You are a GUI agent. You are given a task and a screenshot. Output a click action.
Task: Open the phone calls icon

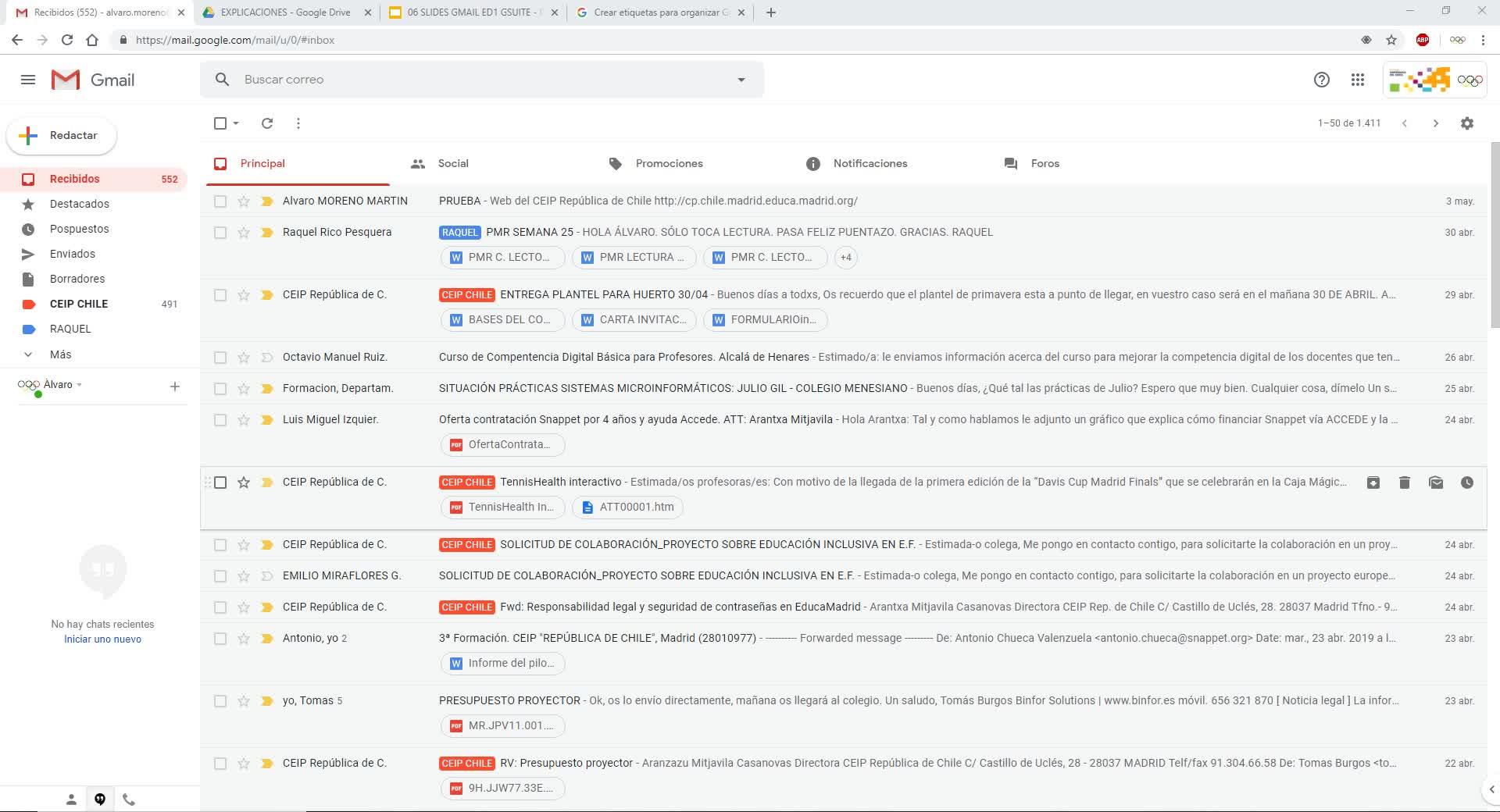tap(129, 800)
